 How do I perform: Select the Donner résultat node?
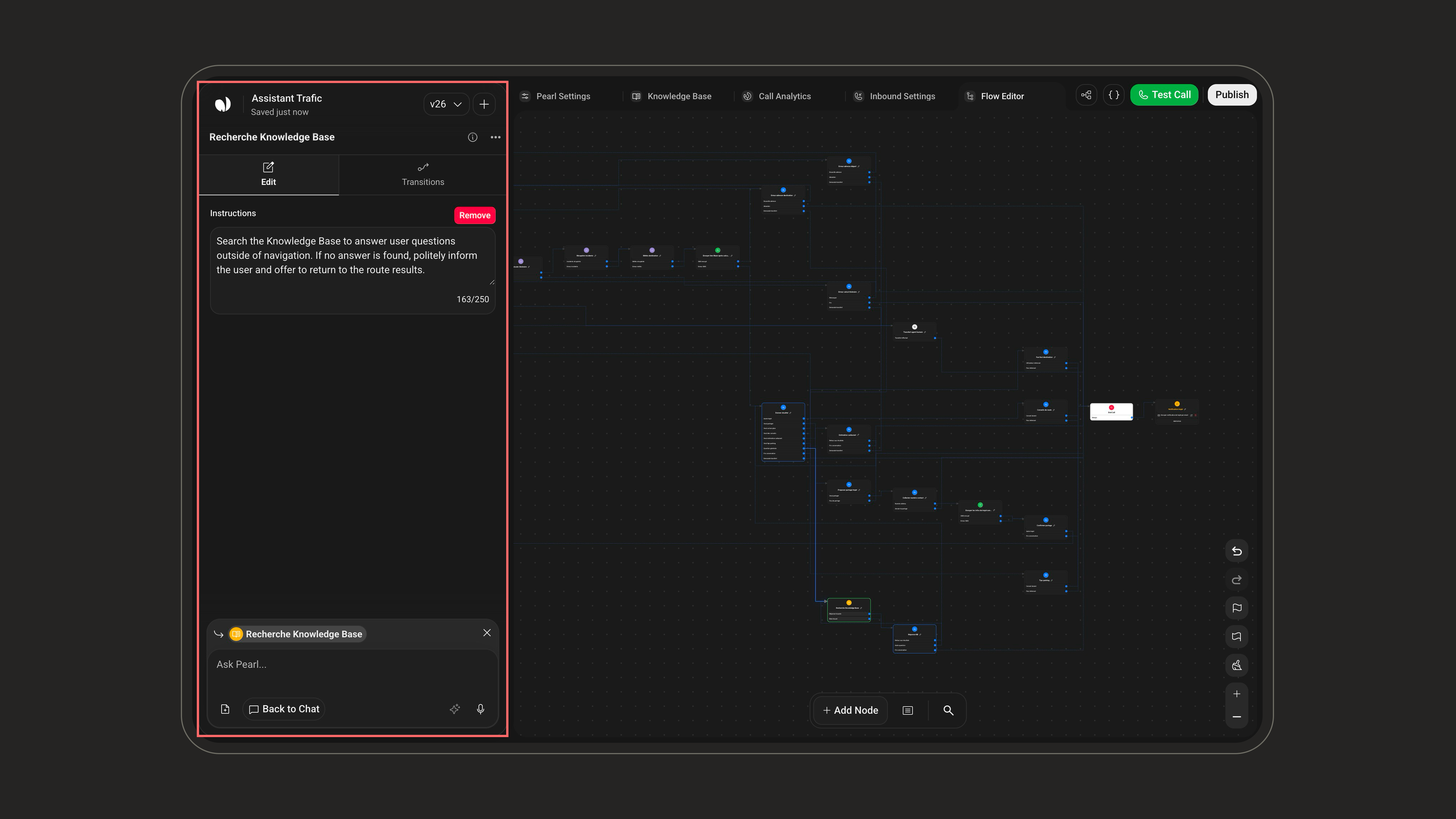click(x=783, y=432)
